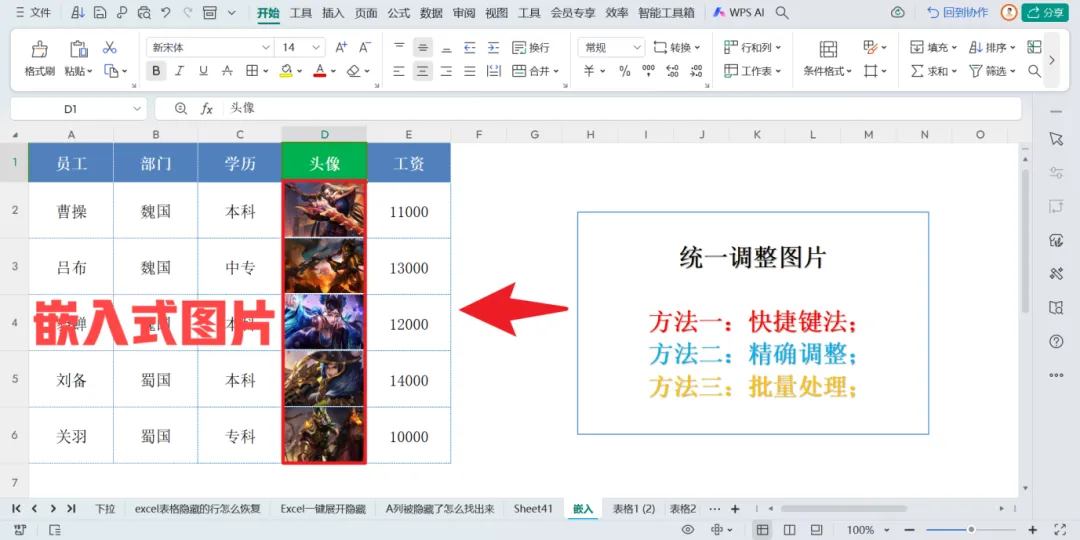
Task: Click 回到协作 return to collaboration
Action: 957,12
